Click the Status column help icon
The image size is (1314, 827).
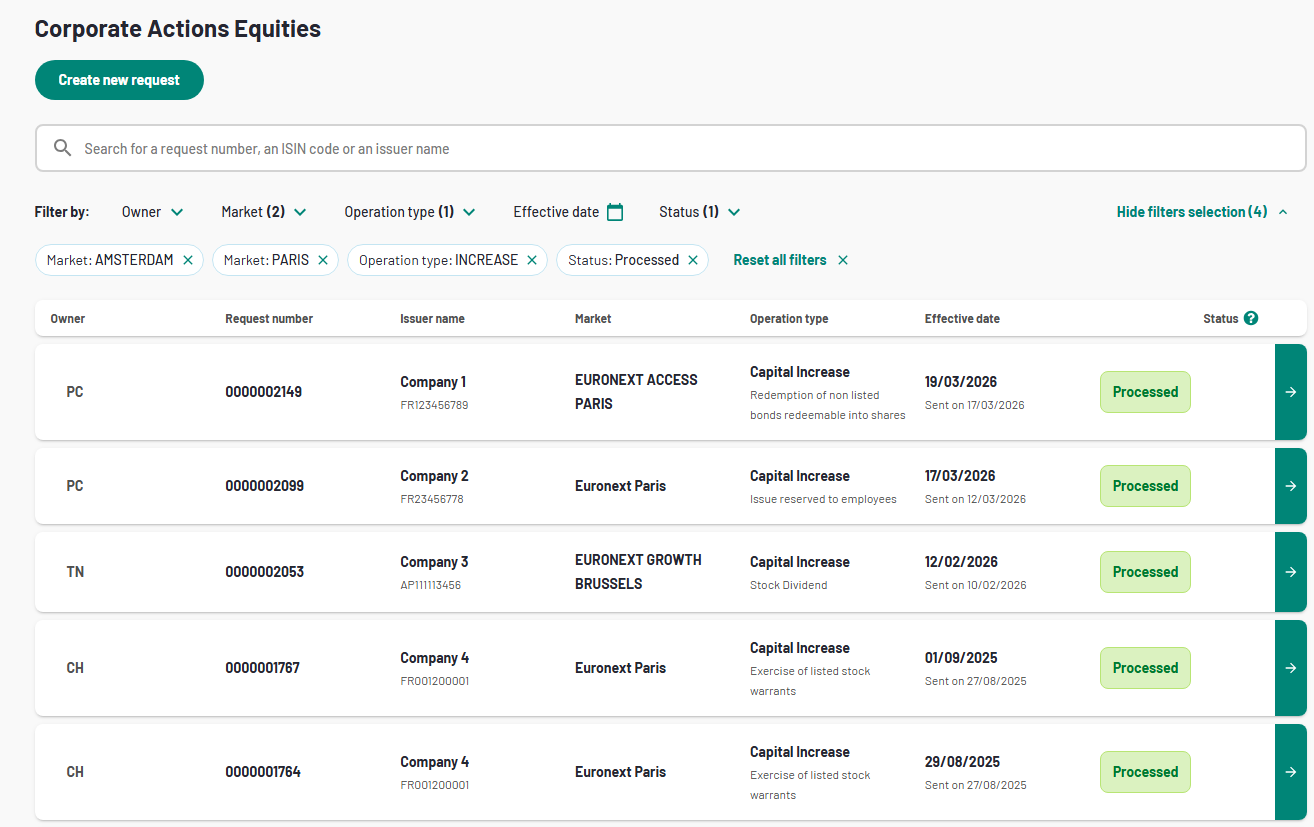point(1250,318)
